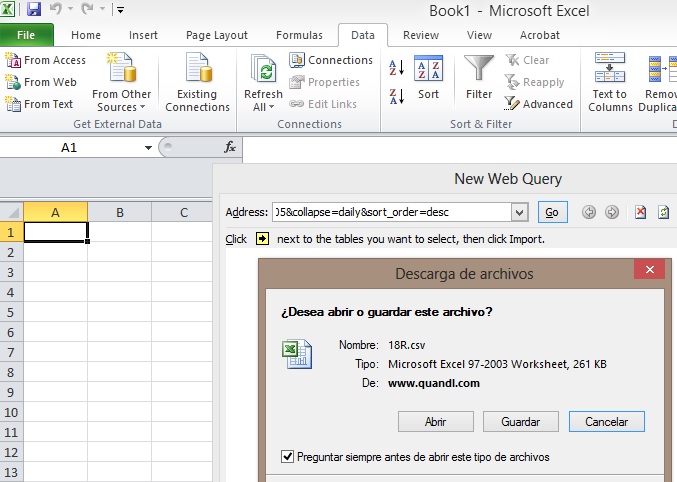
Task: Click the Name Box showing A1
Action: pos(69,148)
